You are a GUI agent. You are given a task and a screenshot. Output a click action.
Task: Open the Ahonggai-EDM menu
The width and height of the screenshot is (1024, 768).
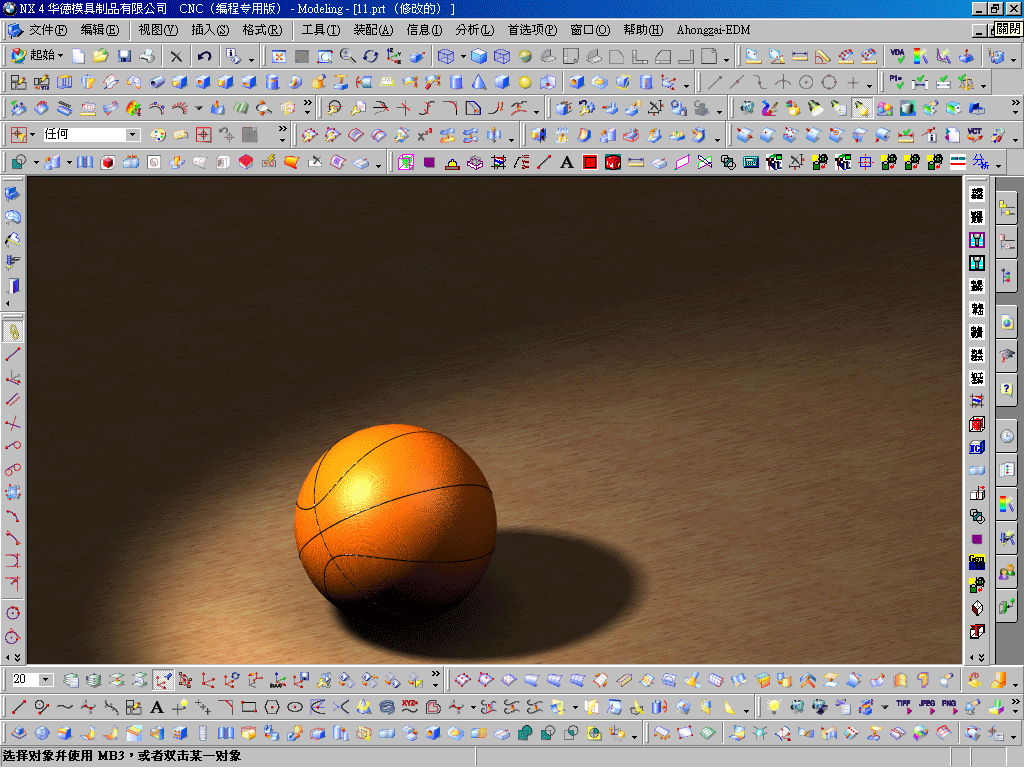tap(713, 30)
